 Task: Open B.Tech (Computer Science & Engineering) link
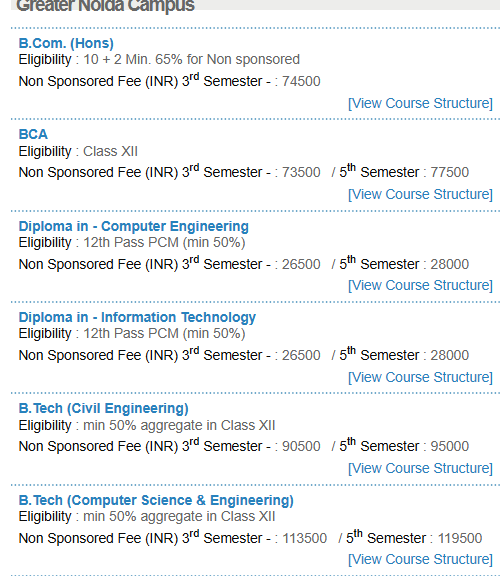tap(156, 500)
